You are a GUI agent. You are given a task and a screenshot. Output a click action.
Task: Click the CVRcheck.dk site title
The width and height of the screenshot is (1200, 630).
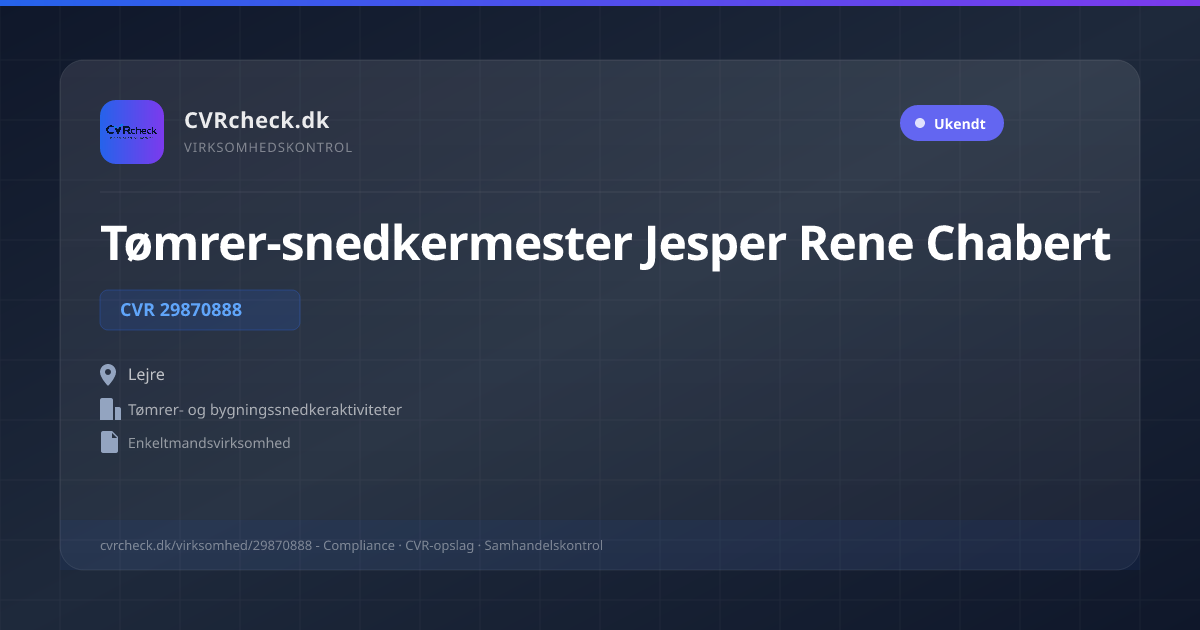click(x=257, y=120)
